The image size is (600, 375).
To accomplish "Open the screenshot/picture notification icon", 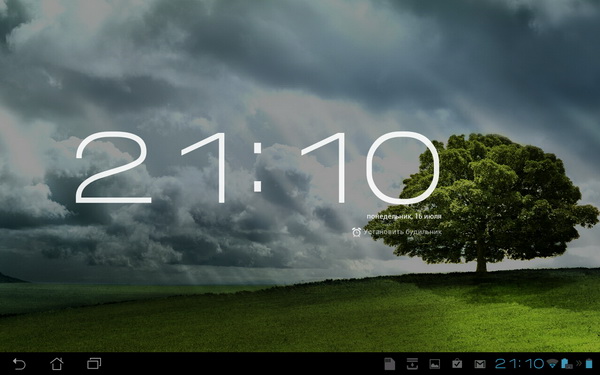I will click(434, 364).
